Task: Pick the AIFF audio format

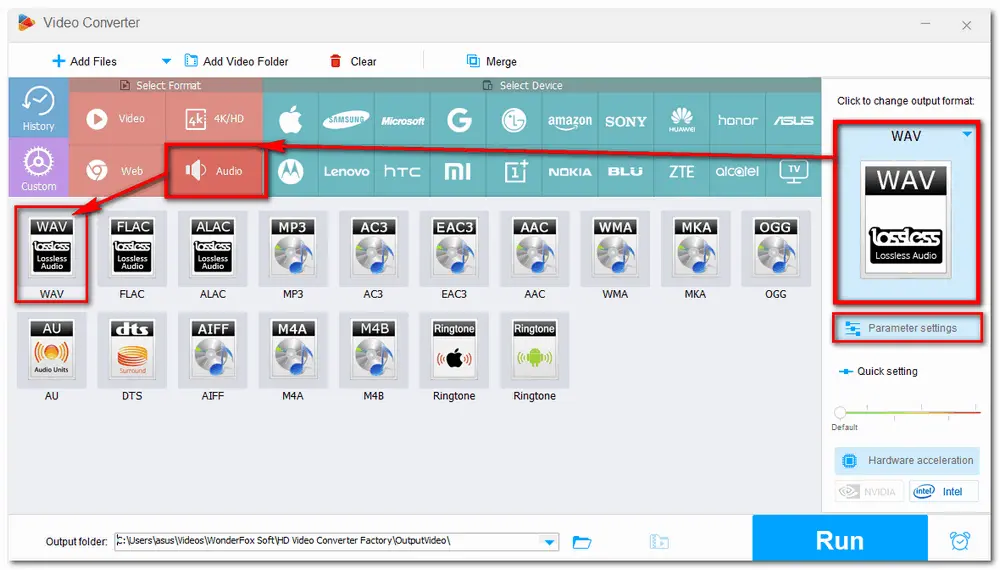Action: tap(212, 351)
